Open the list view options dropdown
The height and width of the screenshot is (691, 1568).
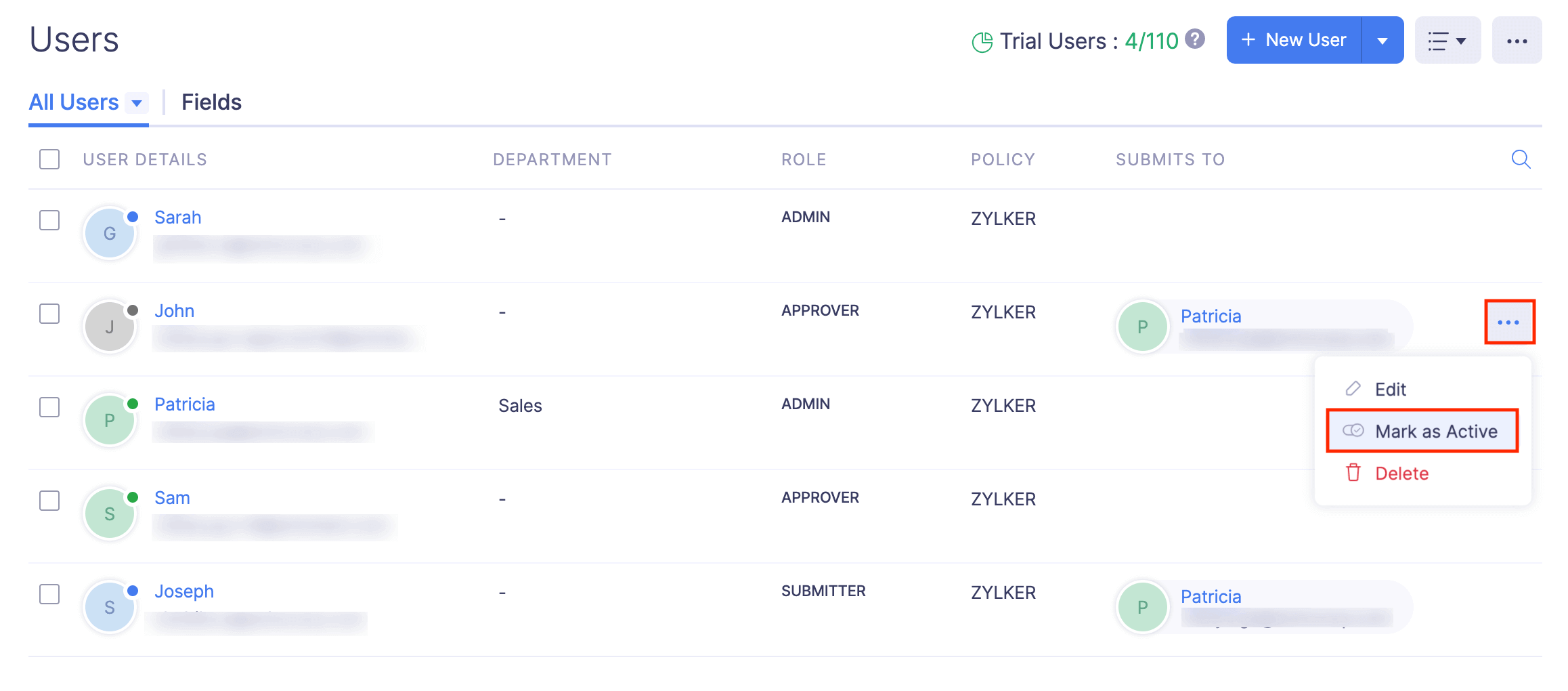coord(1447,41)
